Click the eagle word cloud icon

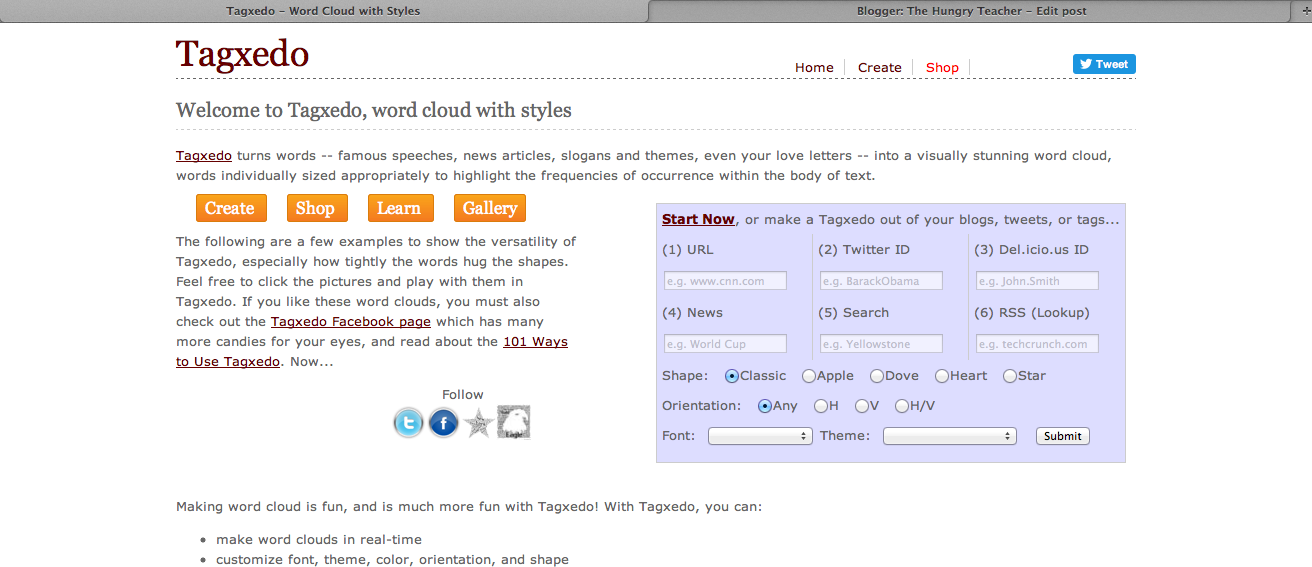click(514, 422)
